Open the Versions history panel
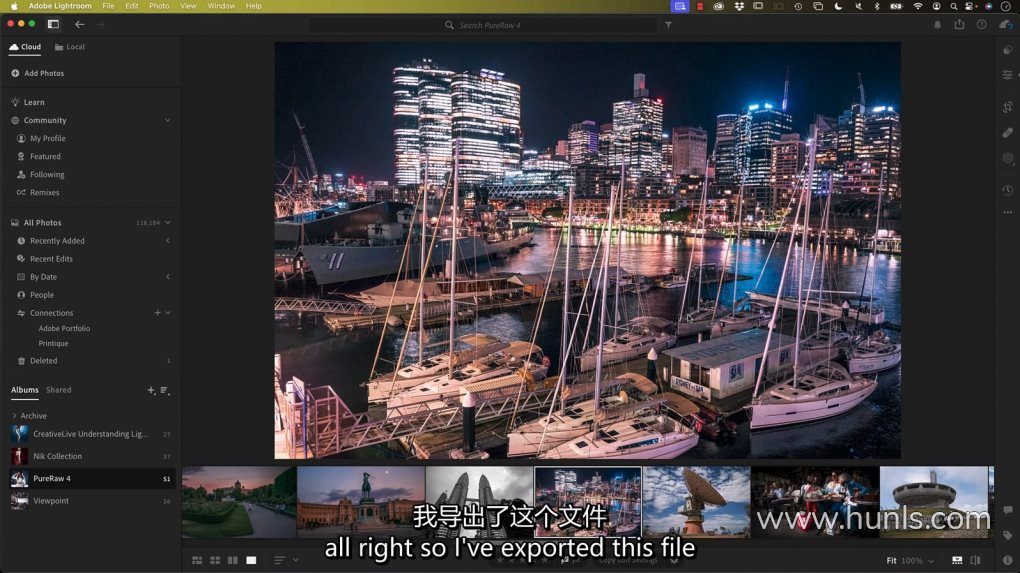This screenshot has height=573, width=1020. (x=1008, y=190)
